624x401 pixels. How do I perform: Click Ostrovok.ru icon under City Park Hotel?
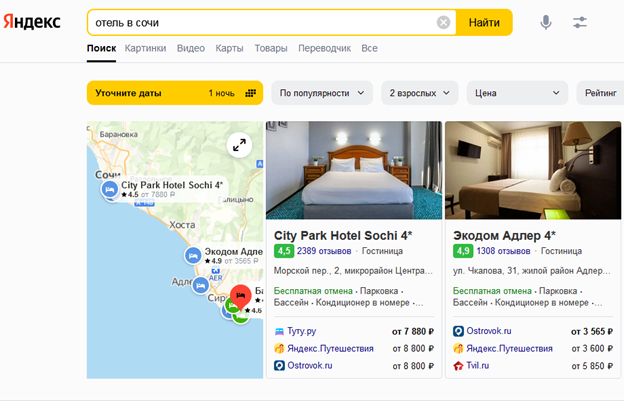tap(279, 365)
